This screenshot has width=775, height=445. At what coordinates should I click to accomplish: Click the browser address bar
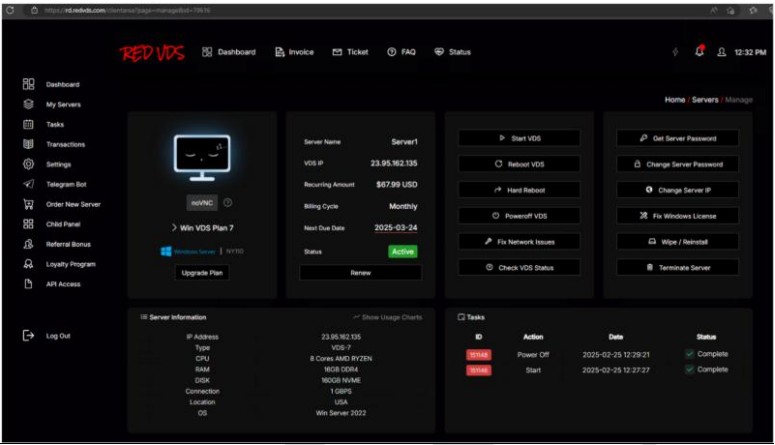300,10
